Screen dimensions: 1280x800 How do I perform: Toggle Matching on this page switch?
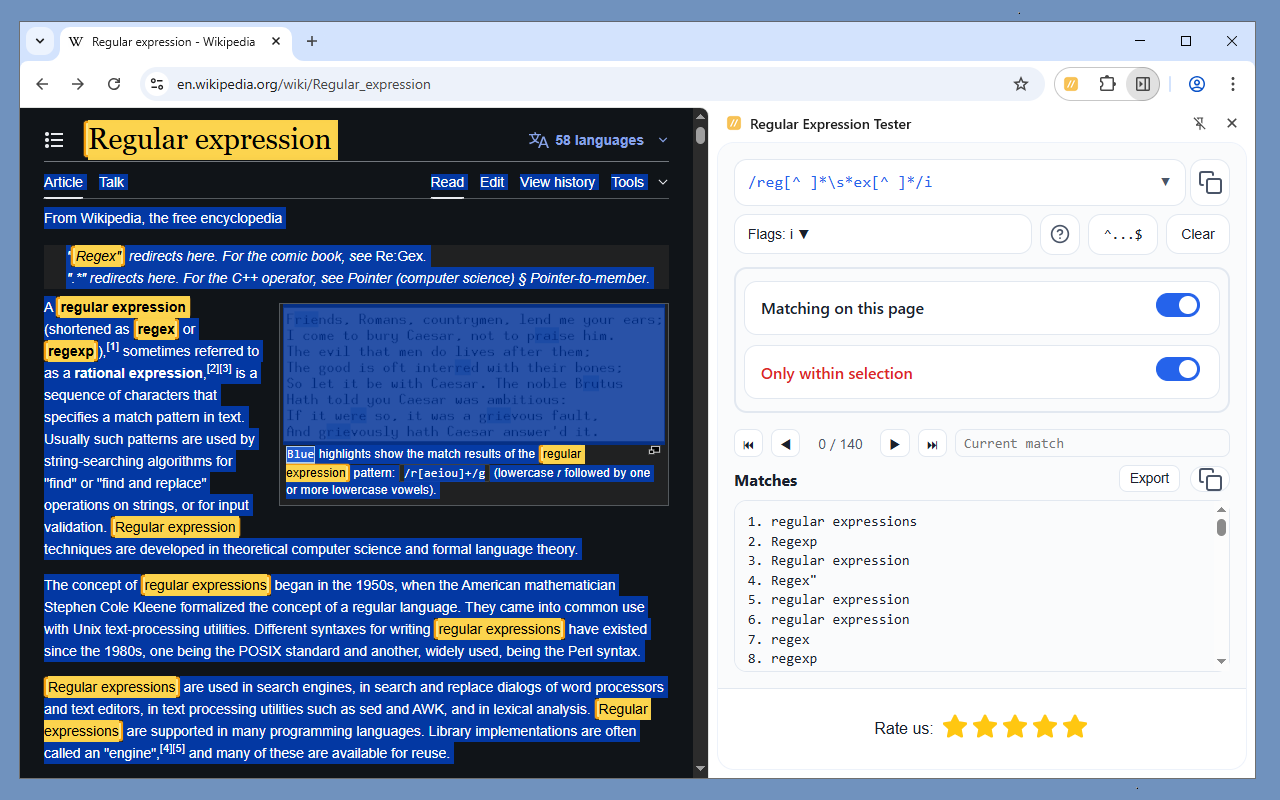pos(1178,306)
